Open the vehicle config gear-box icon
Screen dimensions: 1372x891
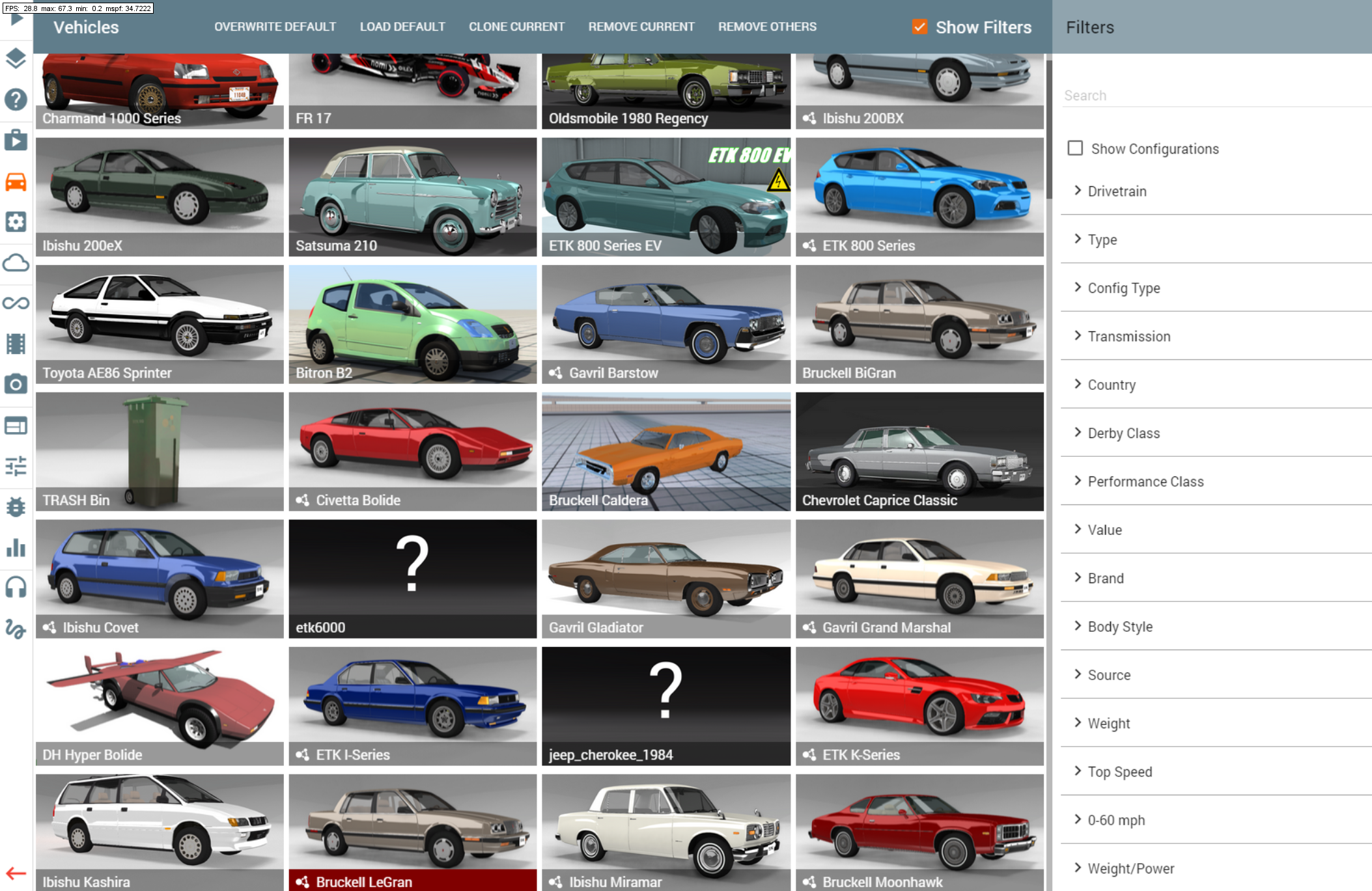16,221
